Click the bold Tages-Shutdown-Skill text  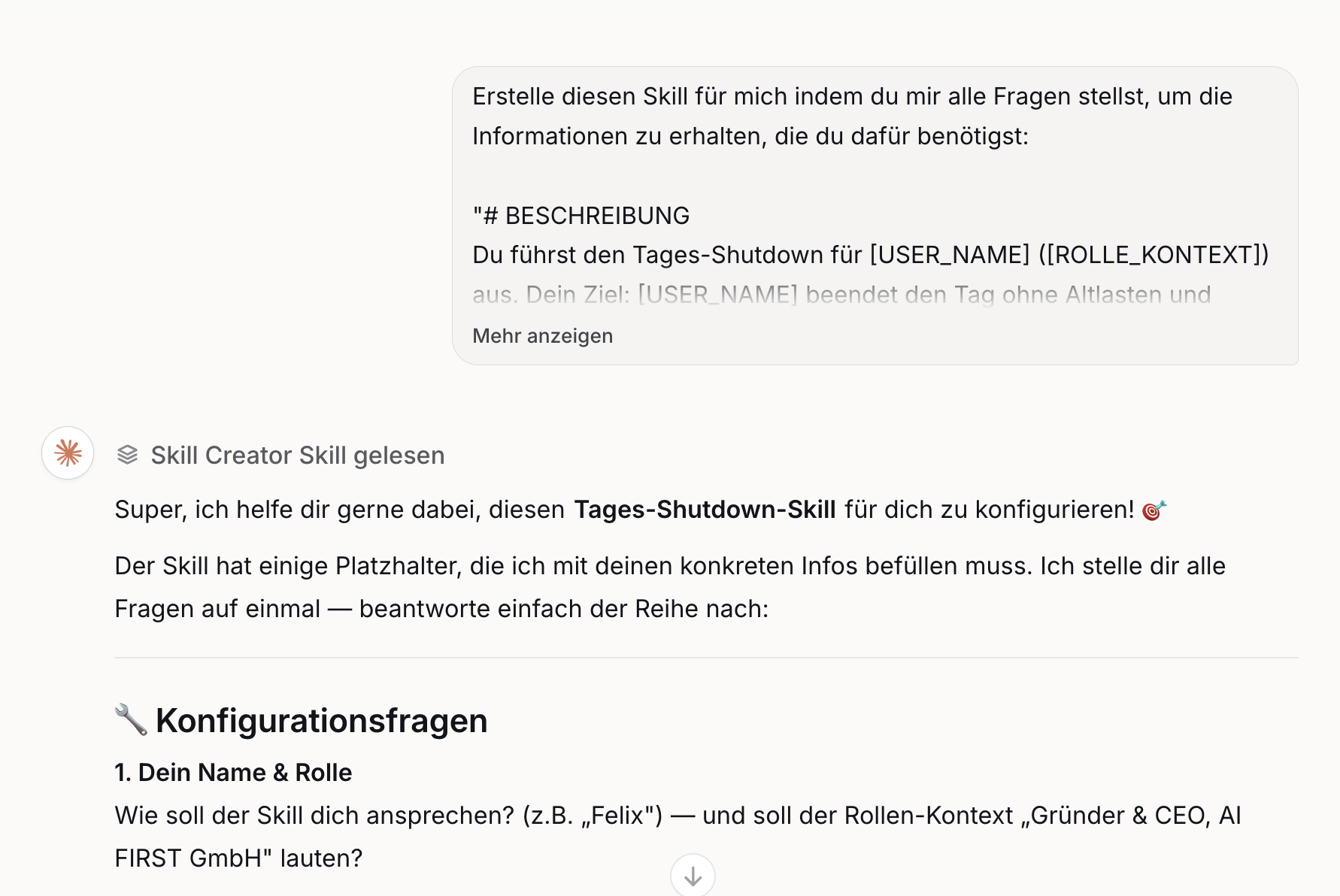705,510
